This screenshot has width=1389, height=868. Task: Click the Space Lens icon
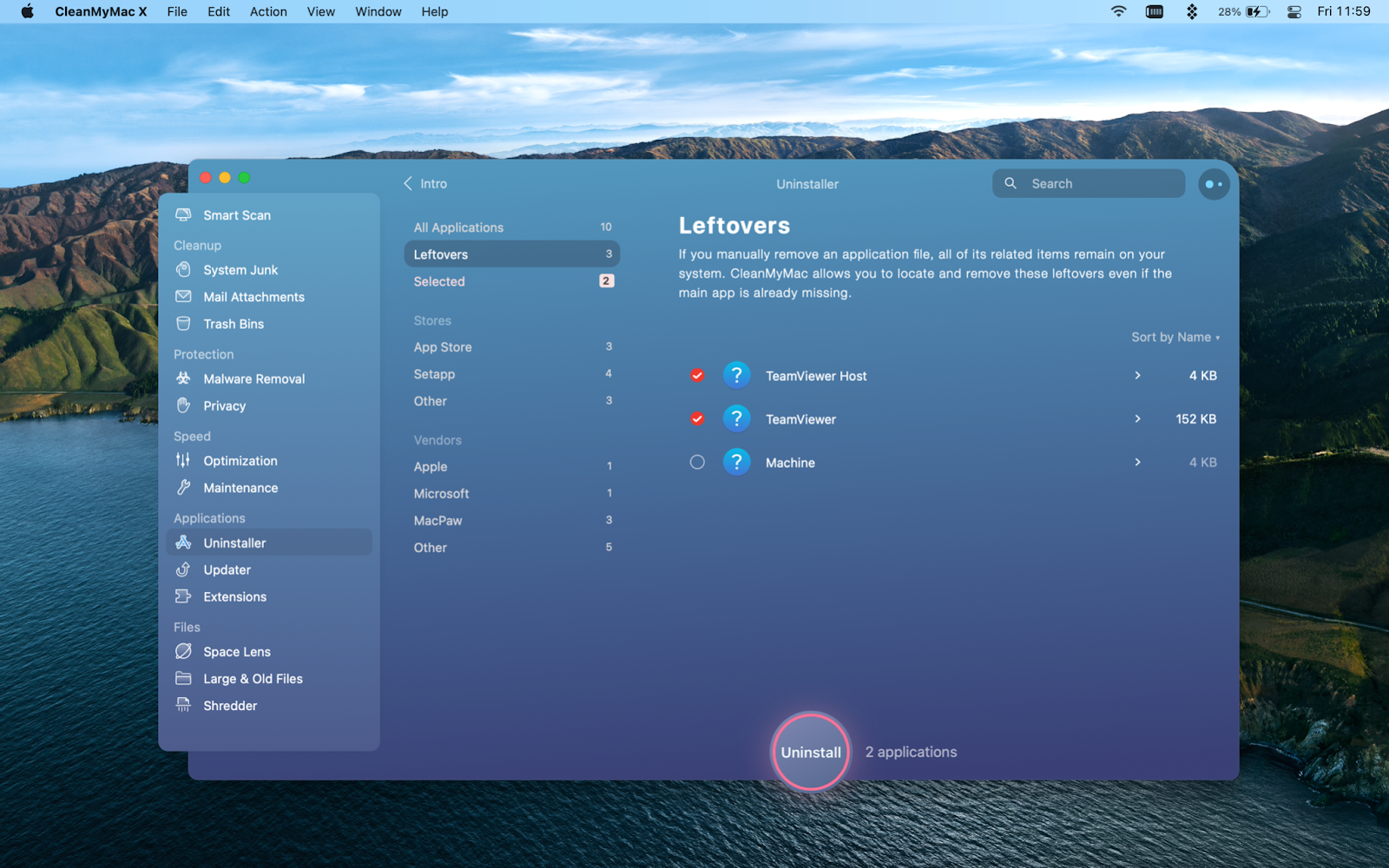(x=183, y=651)
